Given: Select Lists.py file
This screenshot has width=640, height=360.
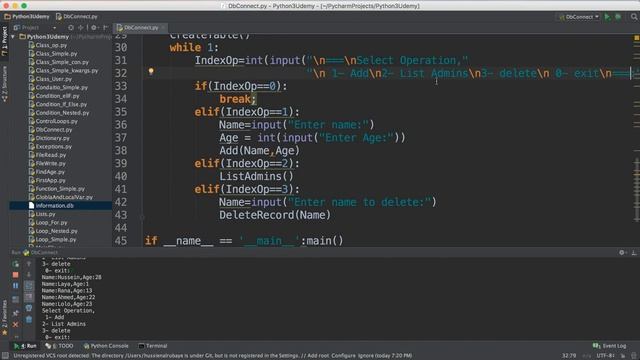Looking at the screenshot, I should pos(42,214).
